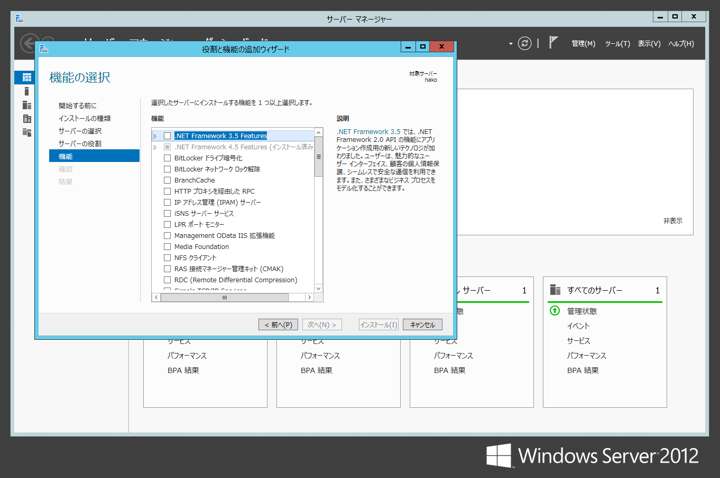This screenshot has height=478, width=720.
Task: Open すべてのサーバー tile header
Action: (605, 290)
